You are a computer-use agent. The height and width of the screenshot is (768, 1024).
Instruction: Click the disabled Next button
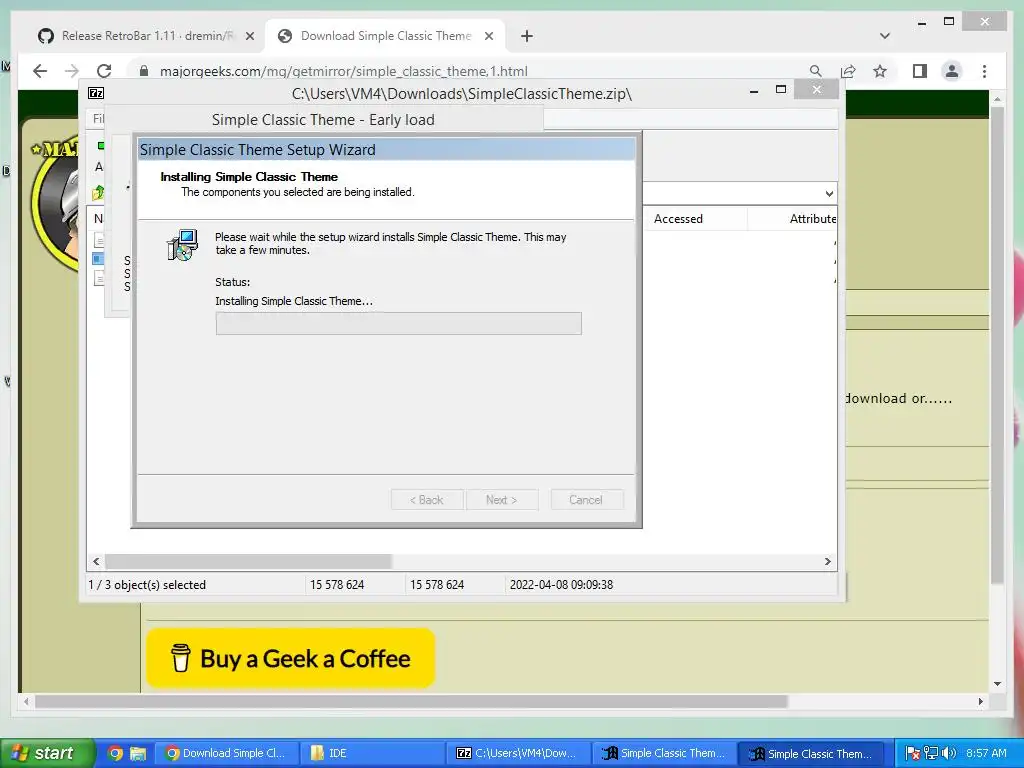coord(502,500)
